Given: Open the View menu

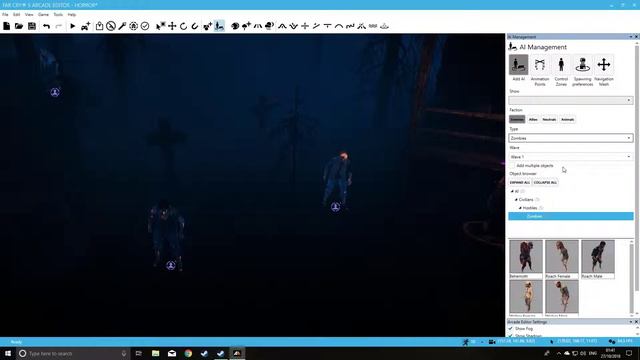Looking at the screenshot, I should tap(29, 15).
